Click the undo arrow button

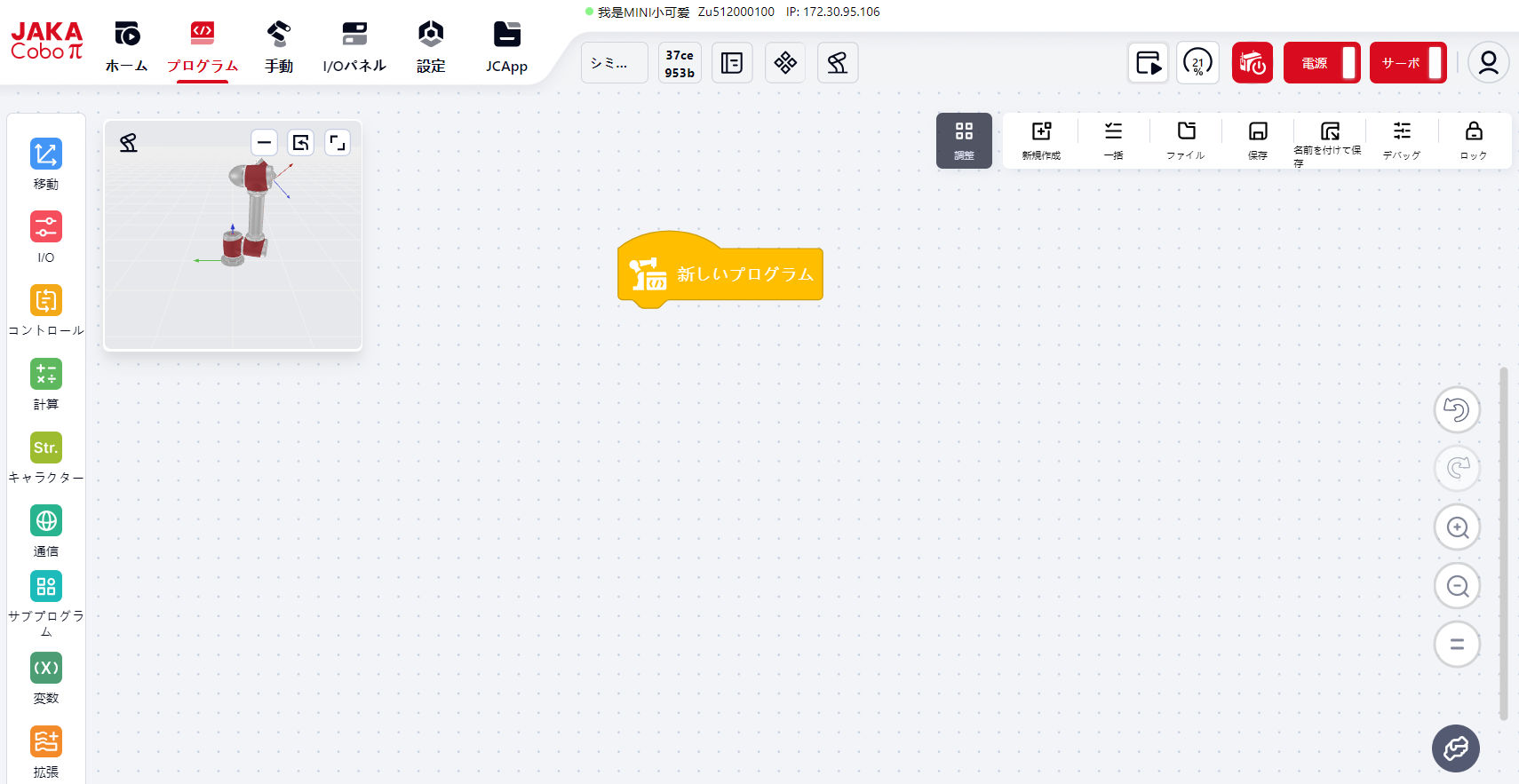coord(1457,410)
